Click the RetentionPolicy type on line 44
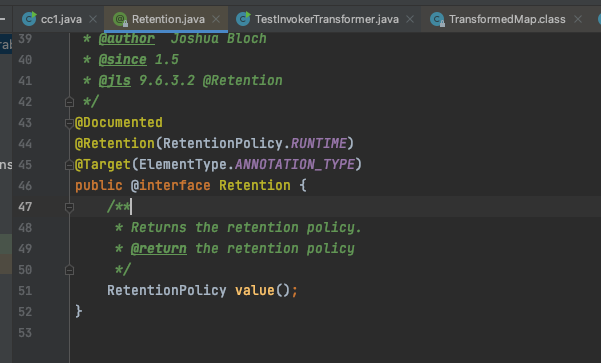This screenshot has height=363, width=601. [x=223, y=143]
